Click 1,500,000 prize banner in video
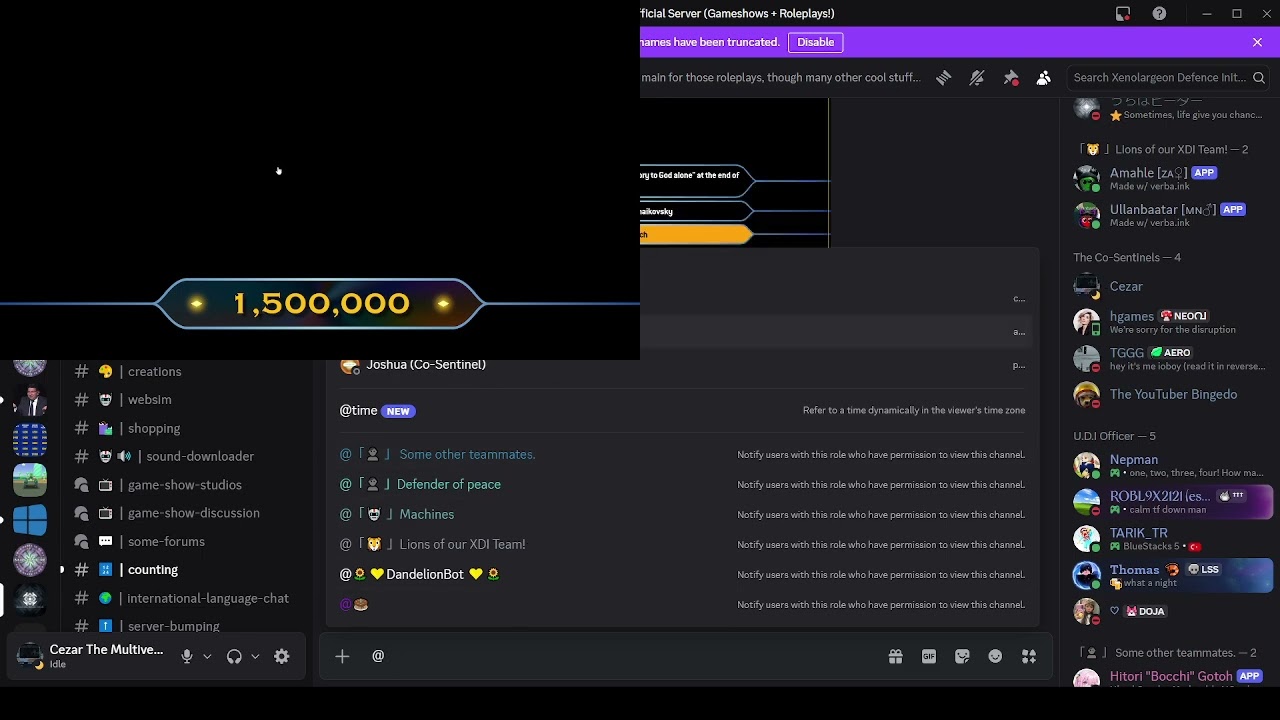 click(x=321, y=303)
